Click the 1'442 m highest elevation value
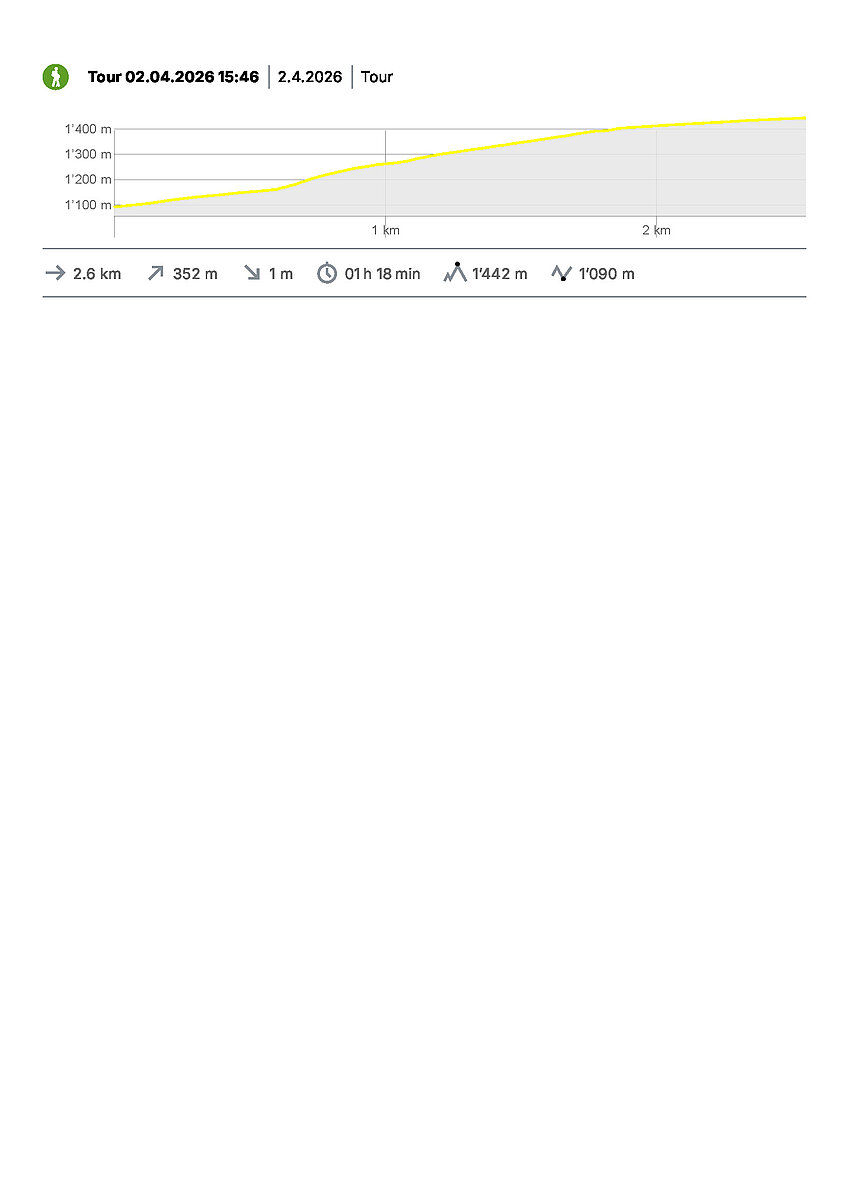 (500, 274)
